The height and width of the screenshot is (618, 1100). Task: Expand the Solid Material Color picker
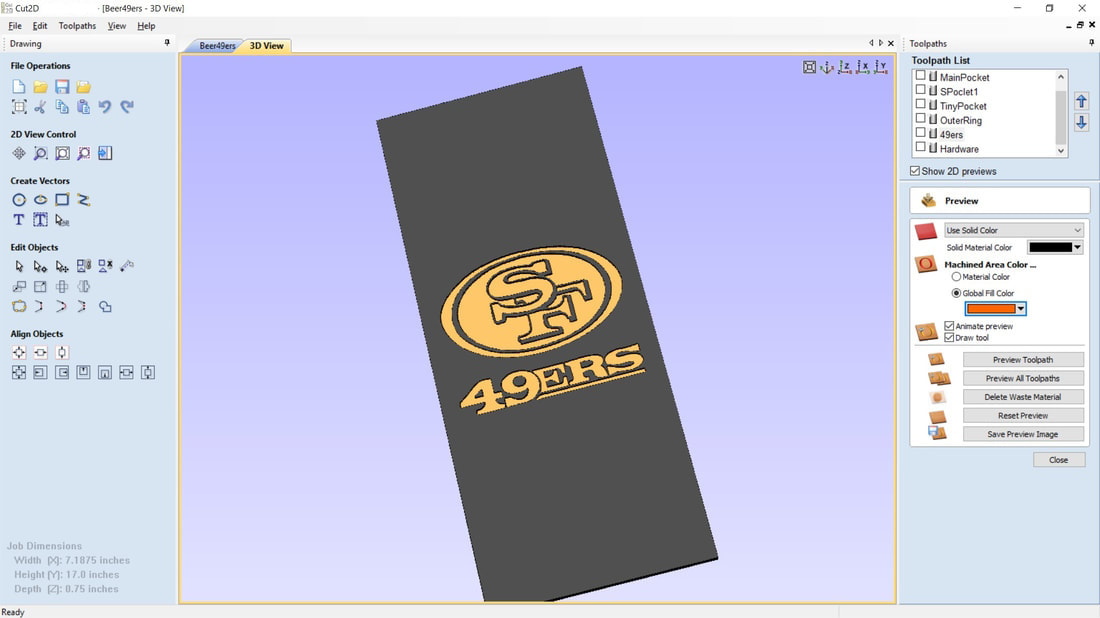[1077, 247]
